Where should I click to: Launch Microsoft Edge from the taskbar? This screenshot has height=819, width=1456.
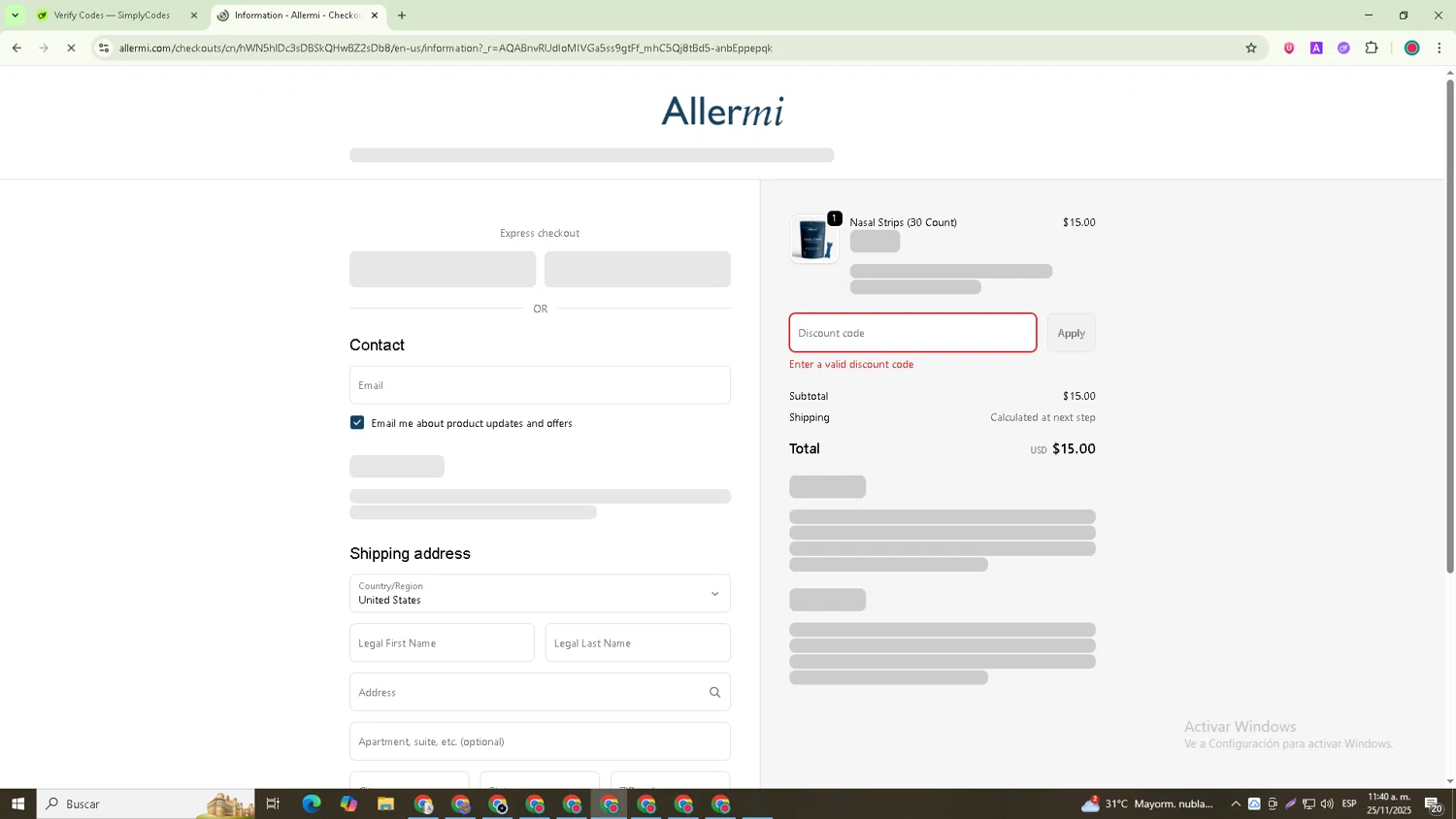311,803
